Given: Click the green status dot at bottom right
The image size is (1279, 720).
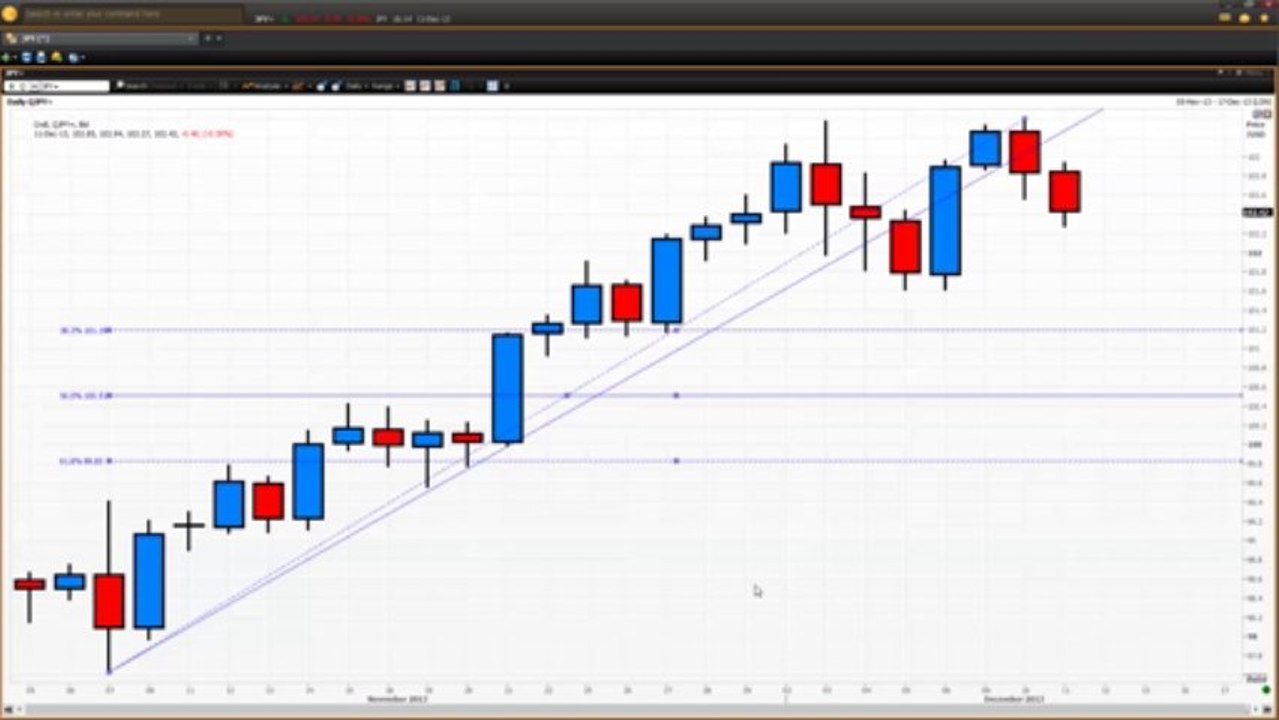Looking at the screenshot, I should point(1266,690).
